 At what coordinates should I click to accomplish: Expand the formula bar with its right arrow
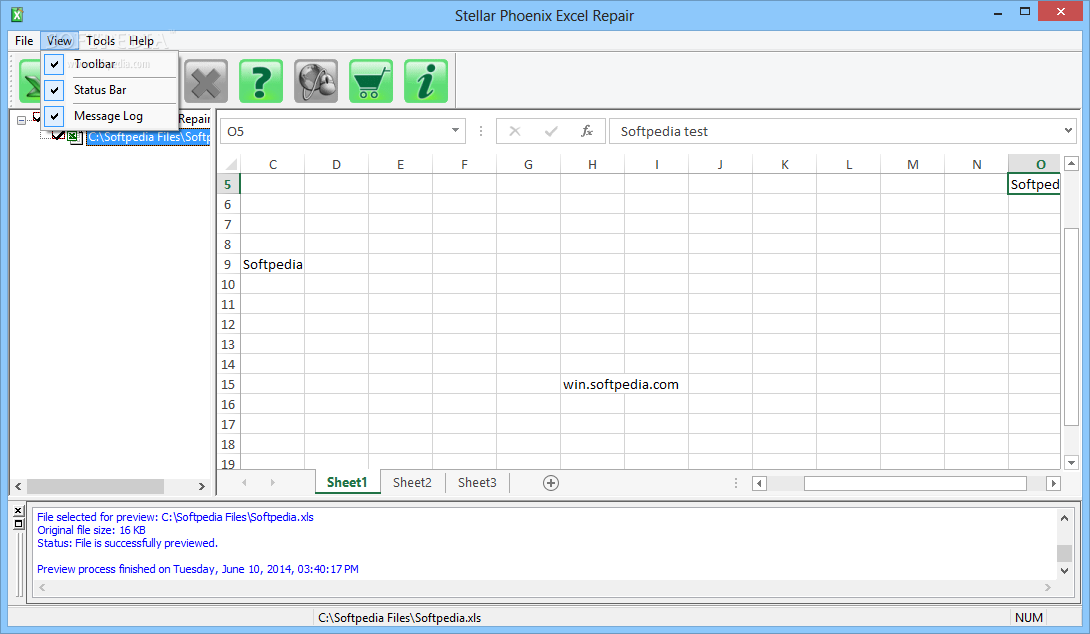coord(1068,131)
